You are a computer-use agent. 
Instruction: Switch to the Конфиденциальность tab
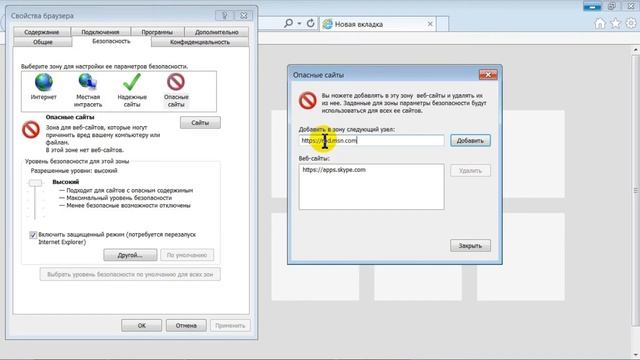point(200,42)
